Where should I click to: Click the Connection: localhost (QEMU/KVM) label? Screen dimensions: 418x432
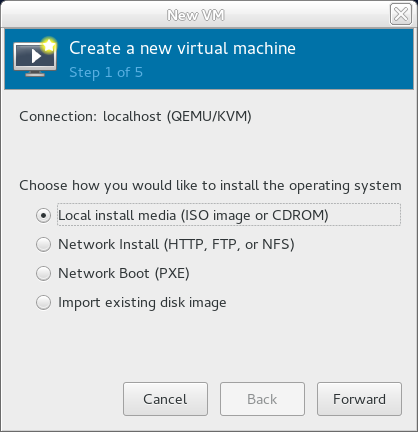135,116
